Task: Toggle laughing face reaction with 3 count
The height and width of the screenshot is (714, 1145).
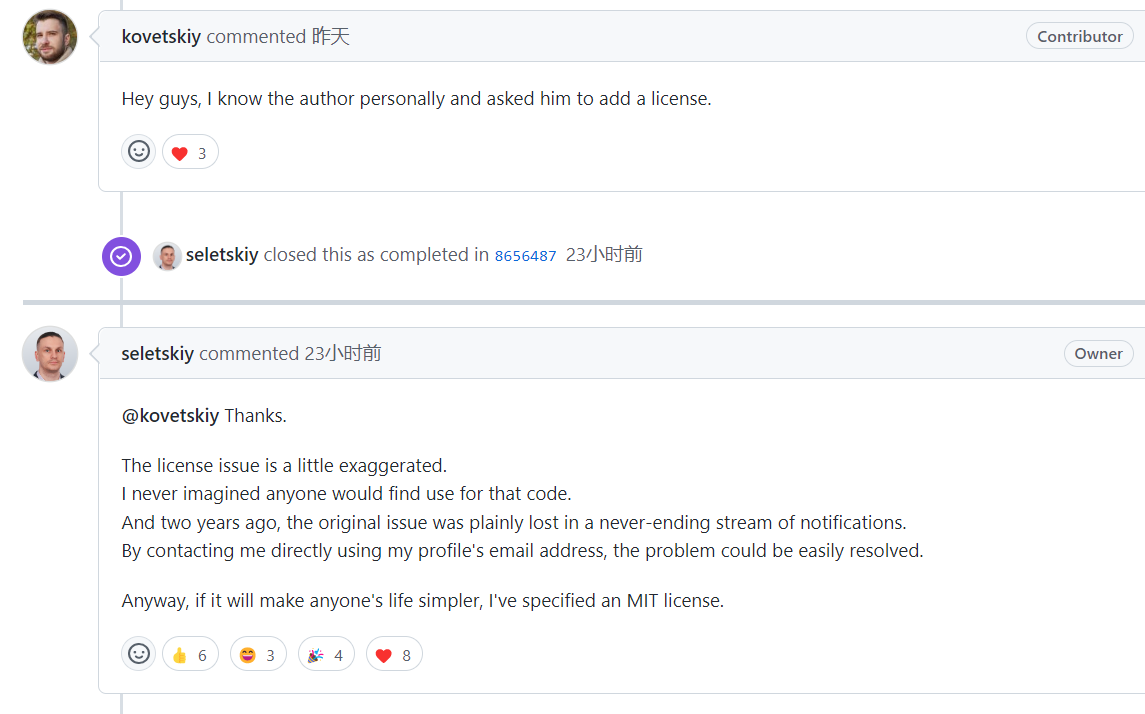Action: point(258,653)
